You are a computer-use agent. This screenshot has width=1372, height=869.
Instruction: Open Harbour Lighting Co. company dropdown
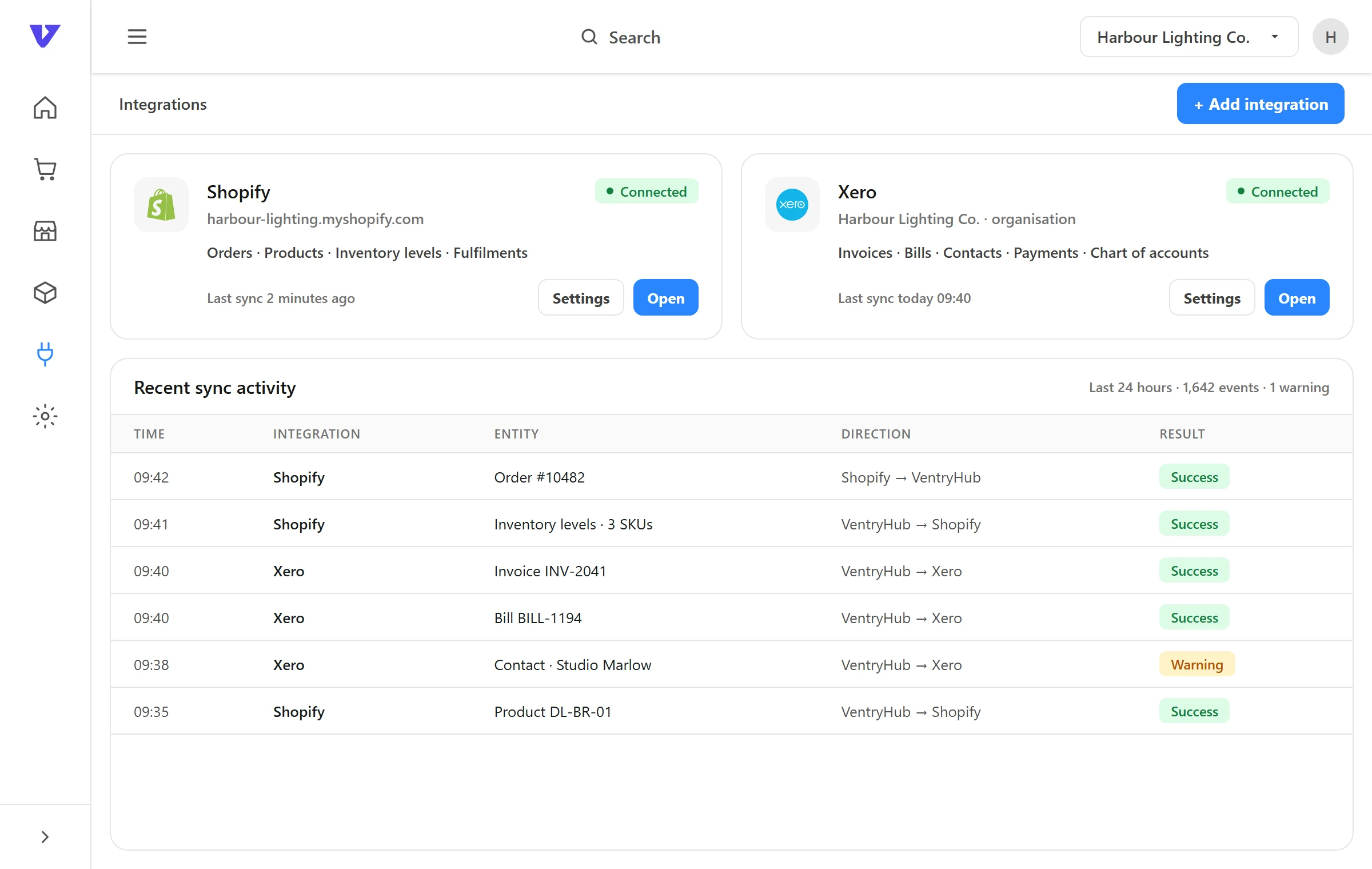click(1189, 37)
